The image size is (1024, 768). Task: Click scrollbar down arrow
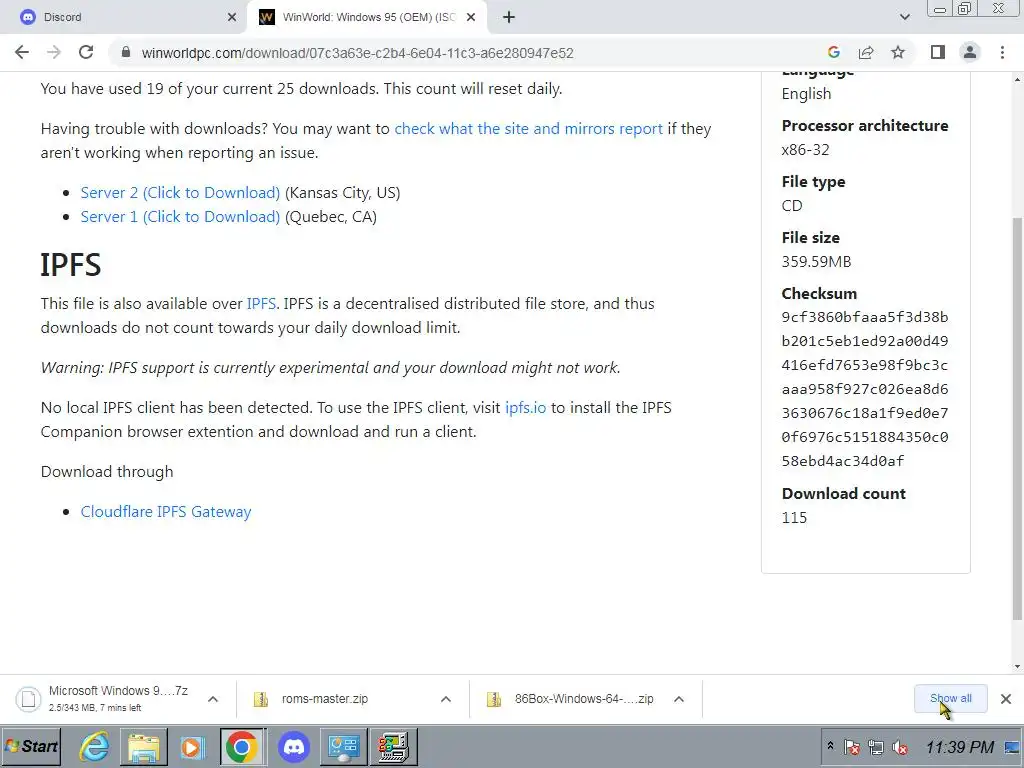coord(1017,667)
